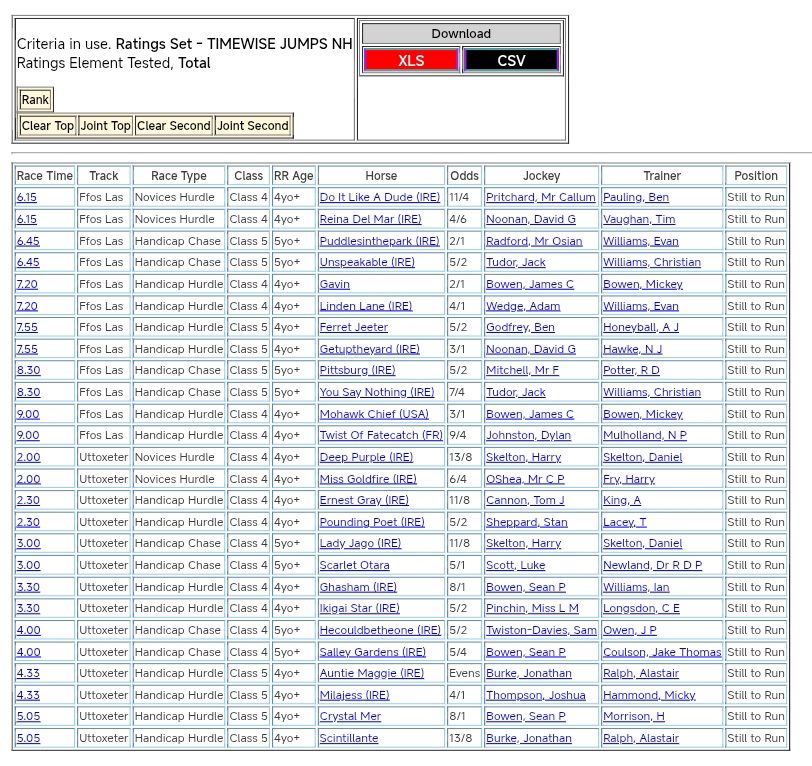Viewport: 812px width, 766px height.
Task: Open horse Miss Goldfire (IRE) link
Action: [x=366, y=479]
